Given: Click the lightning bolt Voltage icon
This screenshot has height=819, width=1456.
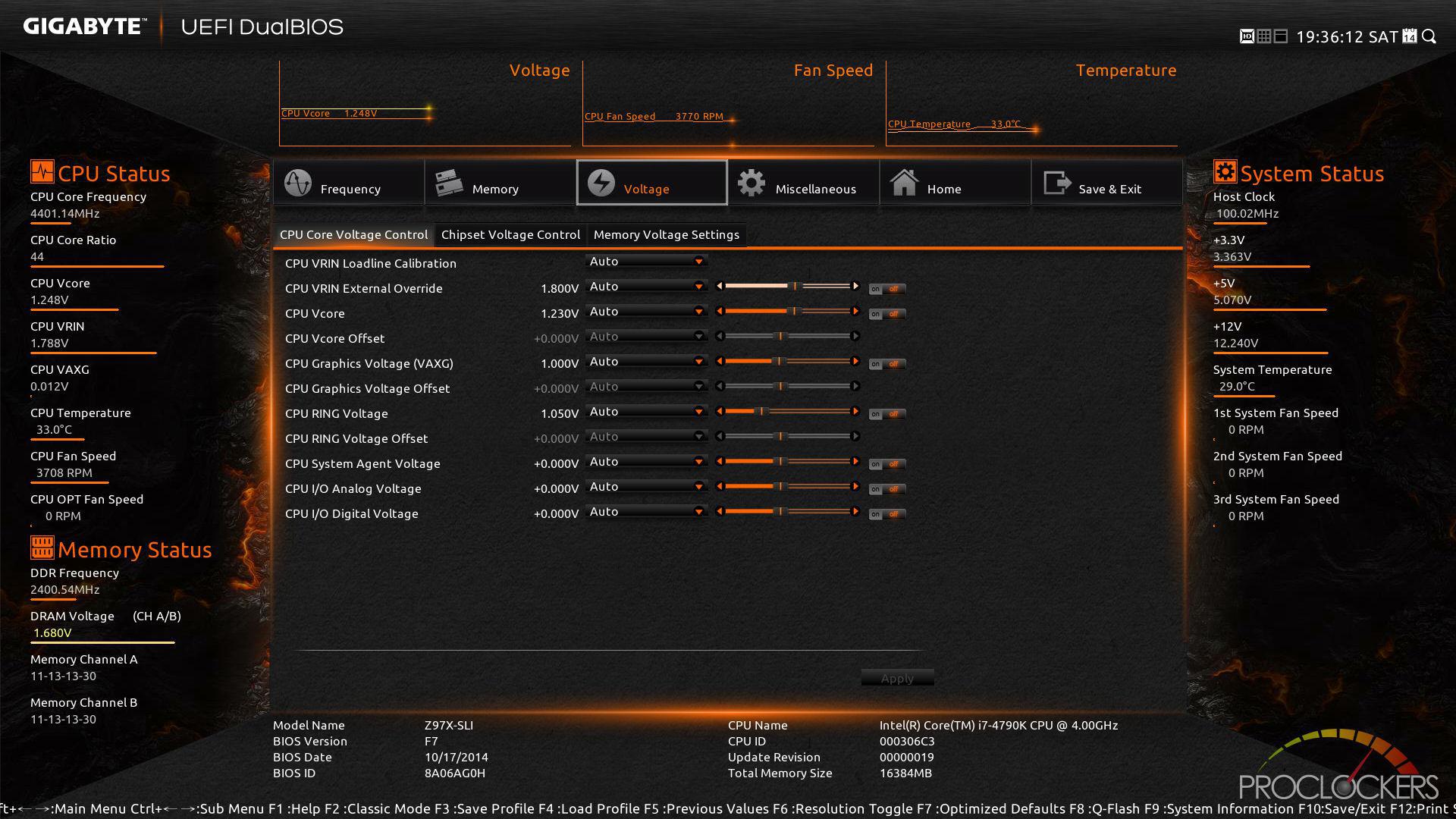Looking at the screenshot, I should 601,183.
